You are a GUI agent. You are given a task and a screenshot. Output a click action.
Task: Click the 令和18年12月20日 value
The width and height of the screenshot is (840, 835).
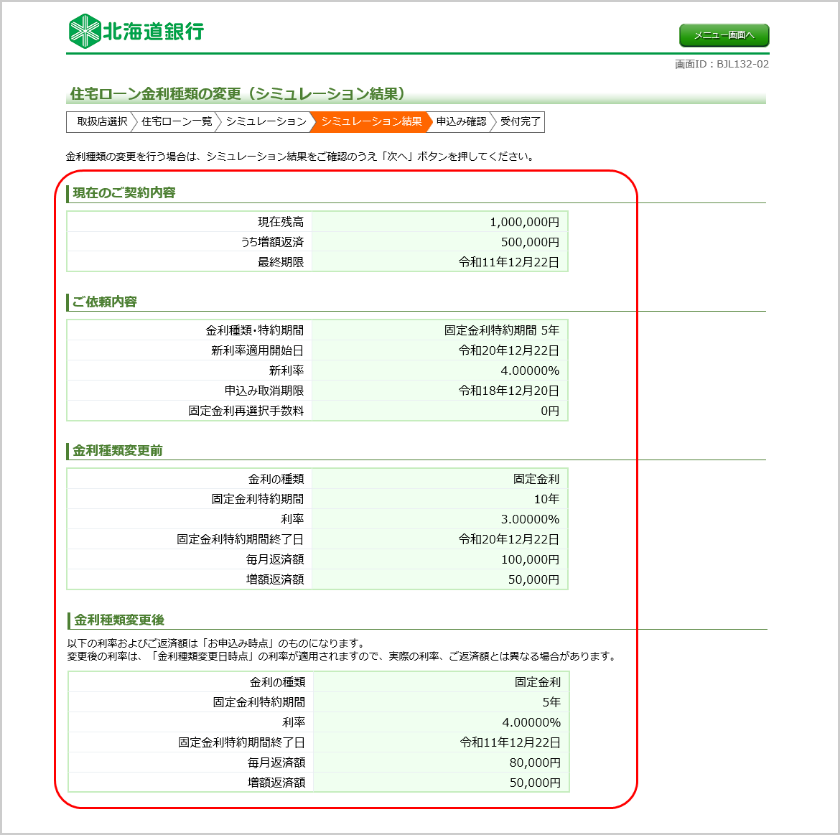(x=509, y=390)
